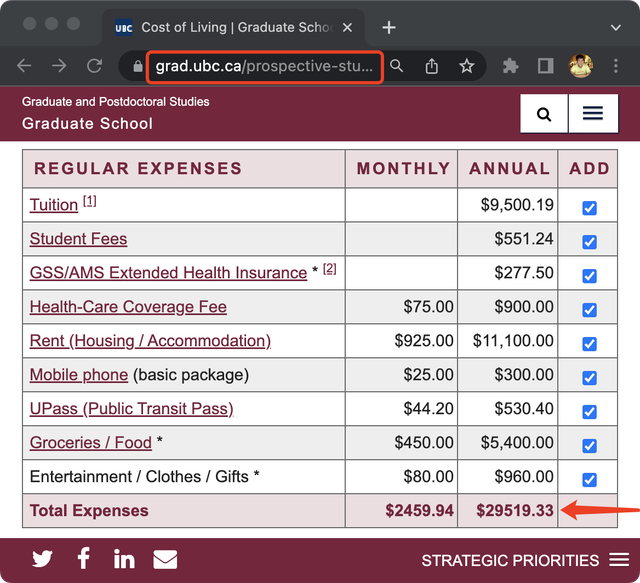640x583 pixels.
Task: Select the Cost of Living tab
Action: pos(233,27)
